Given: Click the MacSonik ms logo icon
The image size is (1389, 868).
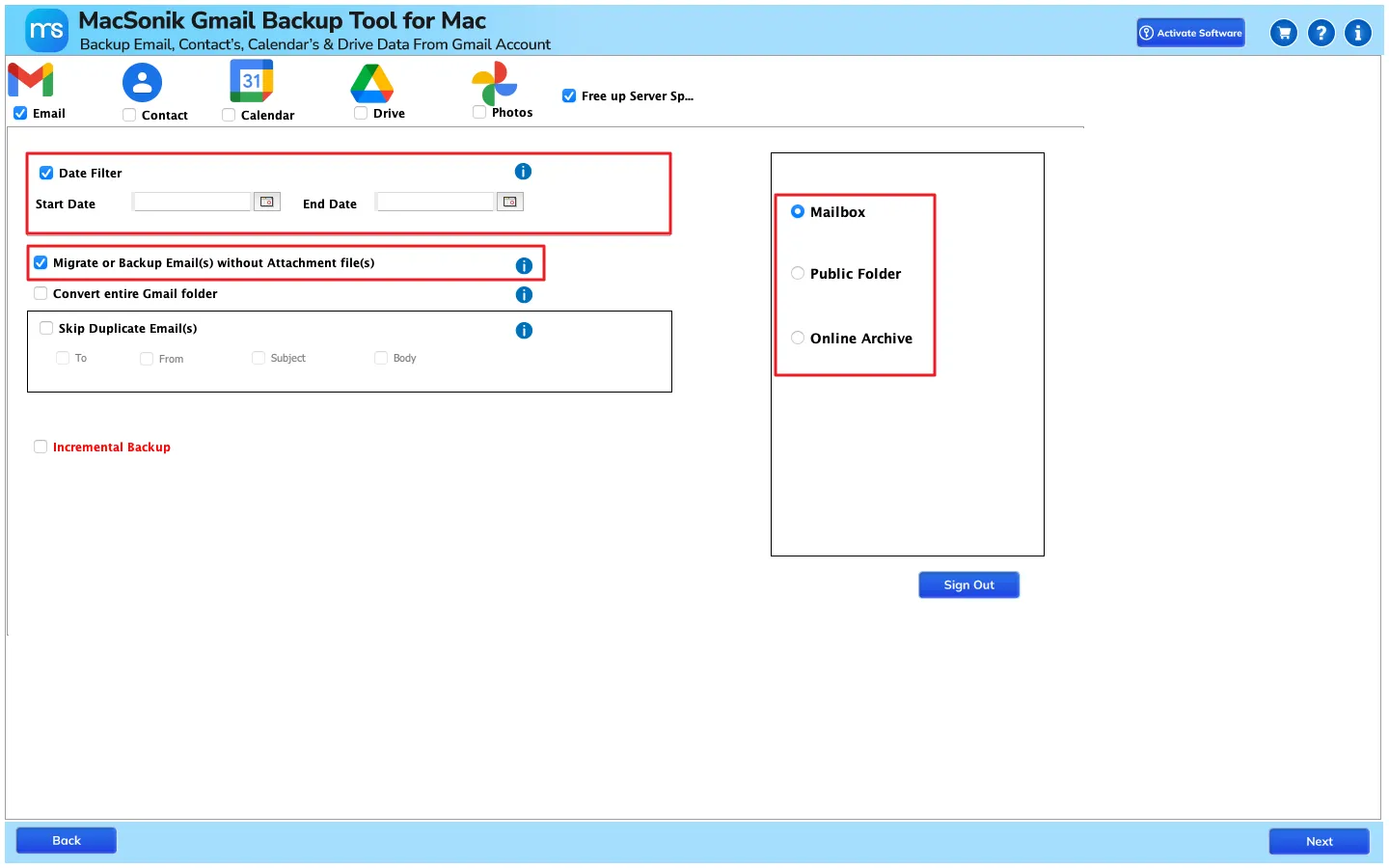Looking at the screenshot, I should (x=46, y=31).
